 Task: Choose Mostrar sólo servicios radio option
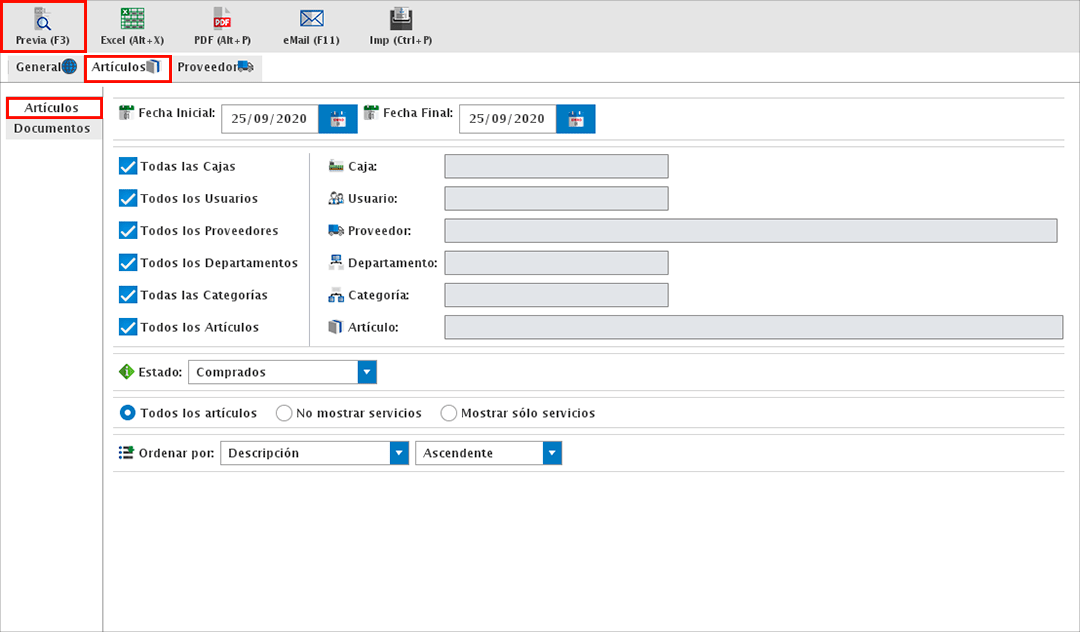coord(448,413)
